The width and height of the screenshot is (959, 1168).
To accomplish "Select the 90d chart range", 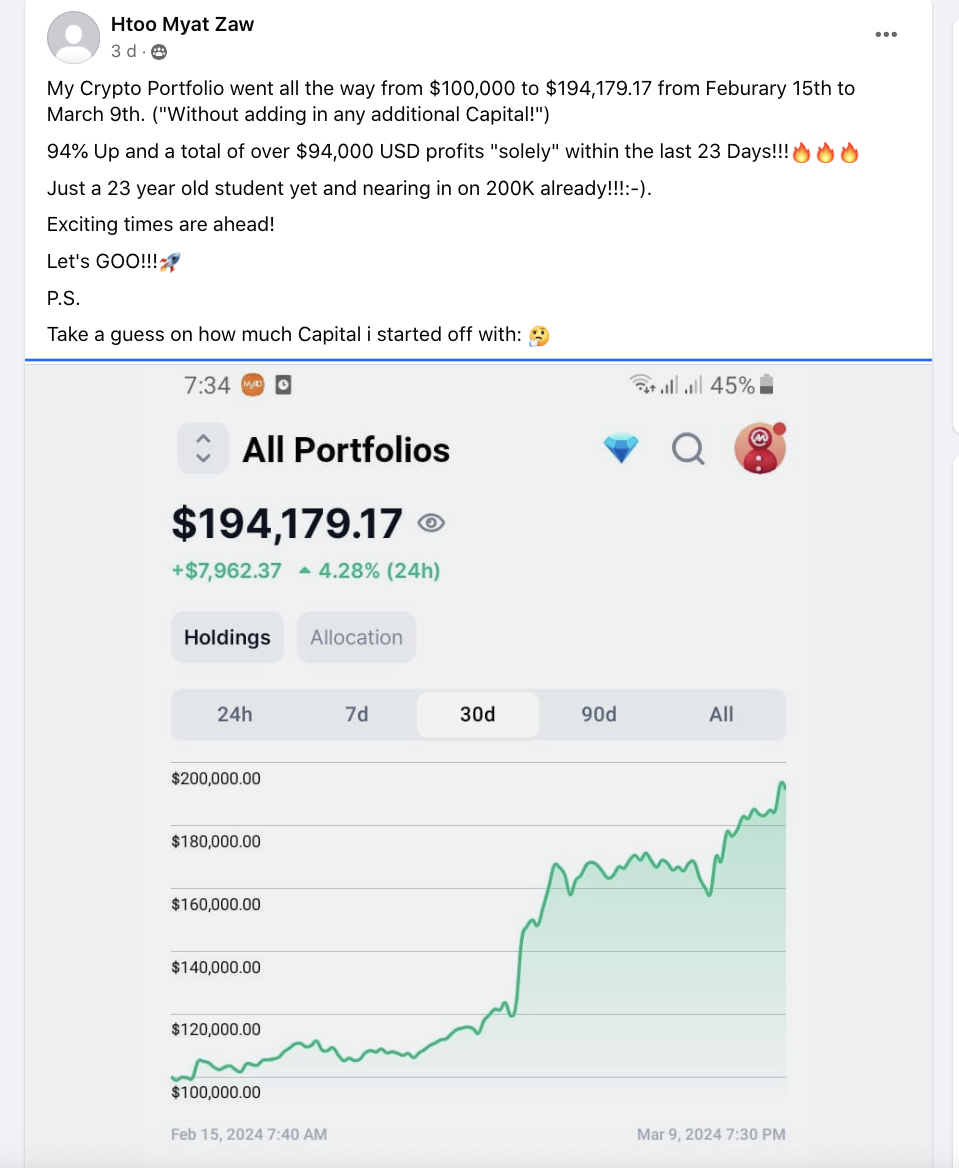I will 599,714.
